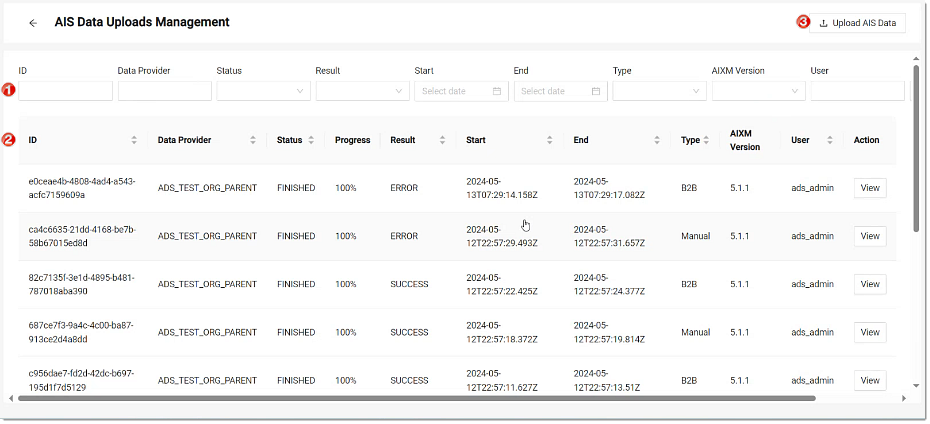Focus the Data Provider filter input
Viewport: 930px width, 424px height.
164,91
